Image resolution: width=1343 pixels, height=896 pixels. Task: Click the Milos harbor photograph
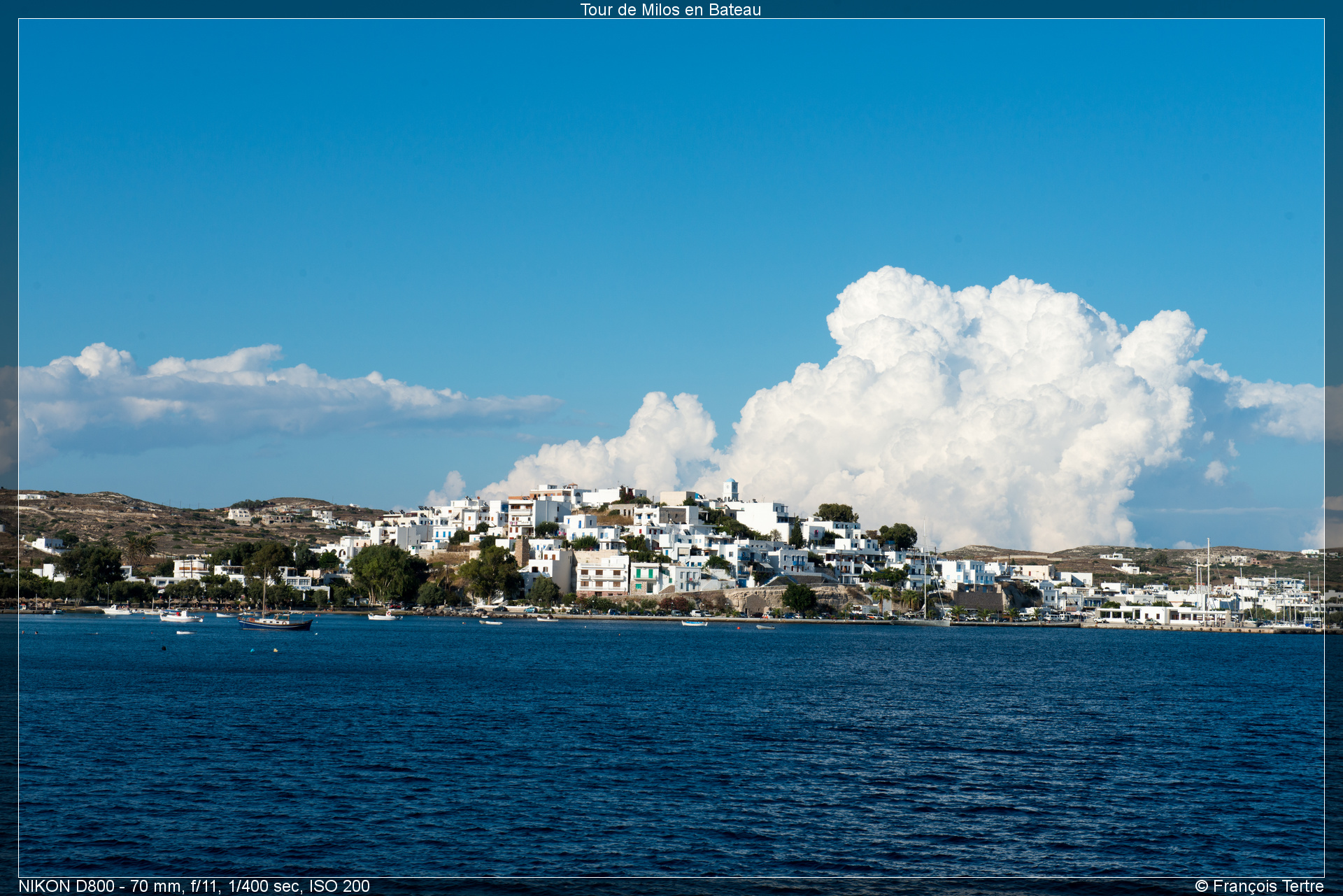[671, 448]
